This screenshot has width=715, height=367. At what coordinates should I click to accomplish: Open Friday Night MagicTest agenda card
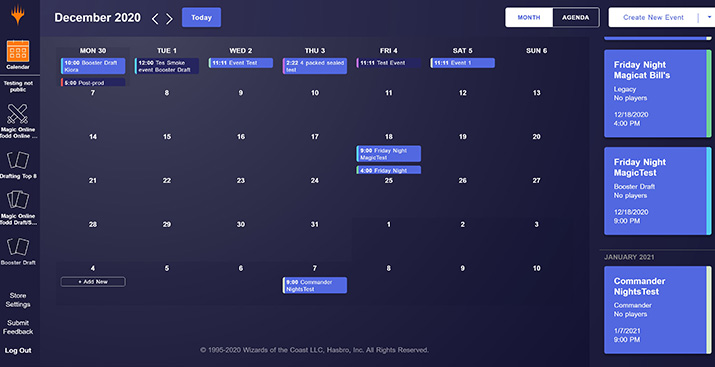tap(658, 191)
